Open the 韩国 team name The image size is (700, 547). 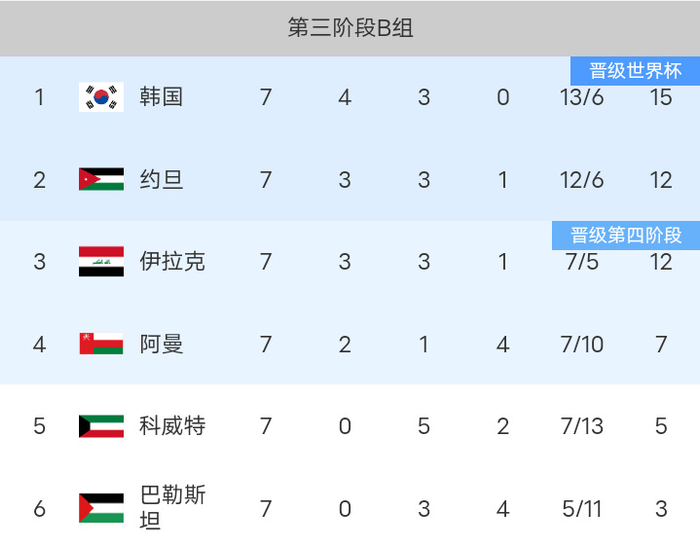161,97
